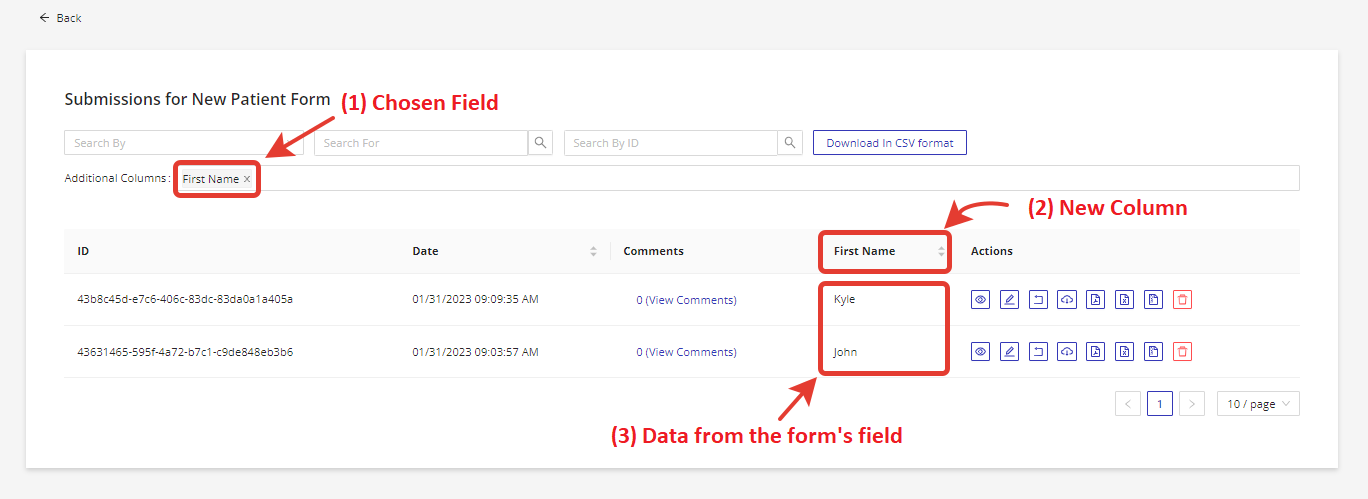1368x499 pixels.
Task: Click the return arrow icon in Kyle's row
Action: tap(1039, 299)
